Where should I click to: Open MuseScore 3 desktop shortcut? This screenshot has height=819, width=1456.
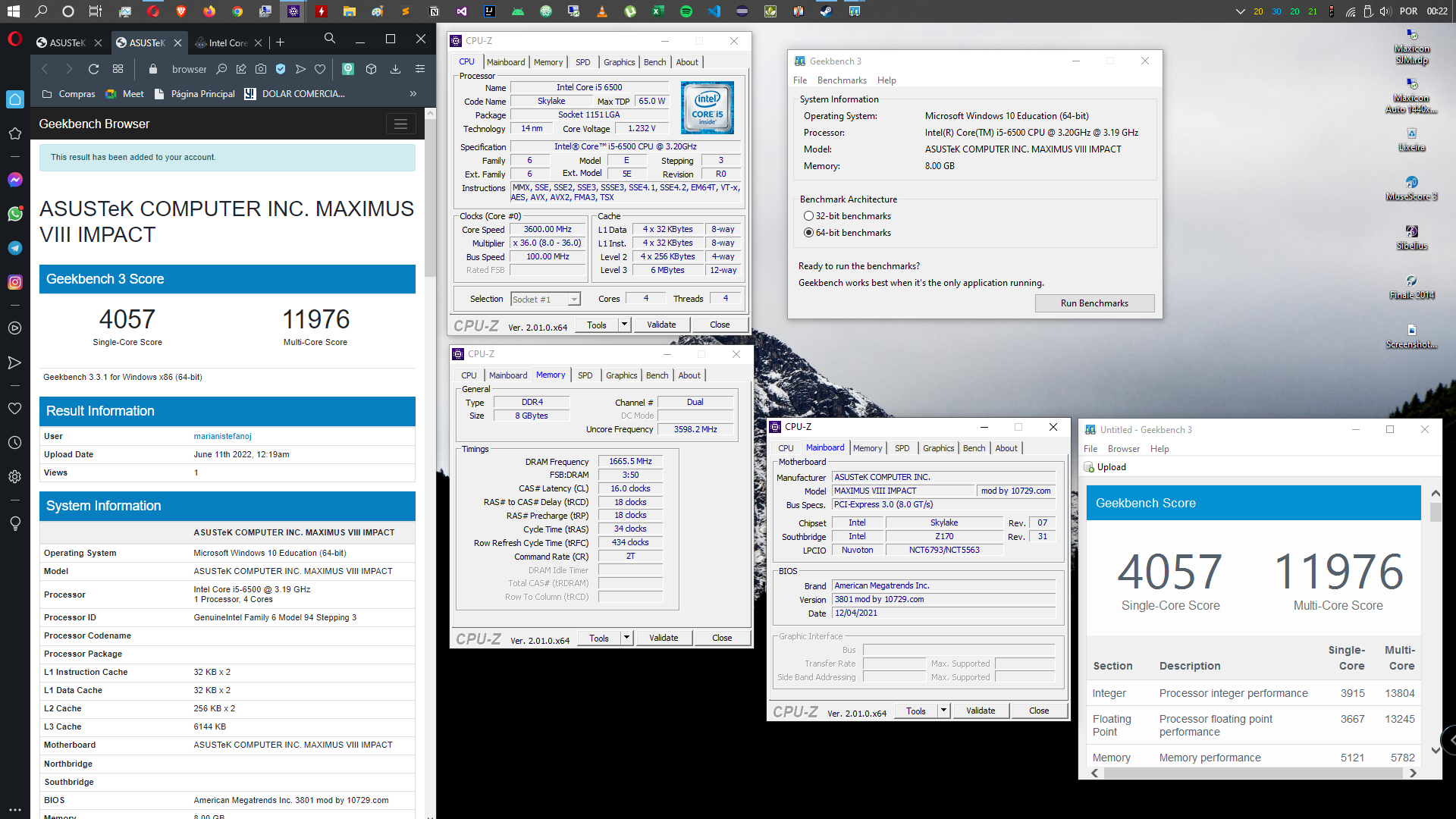coord(1411,189)
